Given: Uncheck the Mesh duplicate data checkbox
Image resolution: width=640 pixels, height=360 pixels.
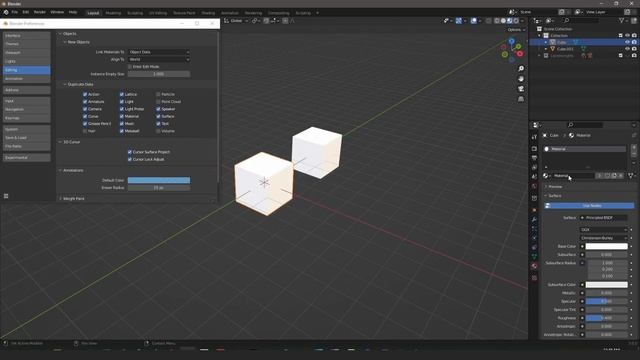Looking at the screenshot, I should [122, 124].
